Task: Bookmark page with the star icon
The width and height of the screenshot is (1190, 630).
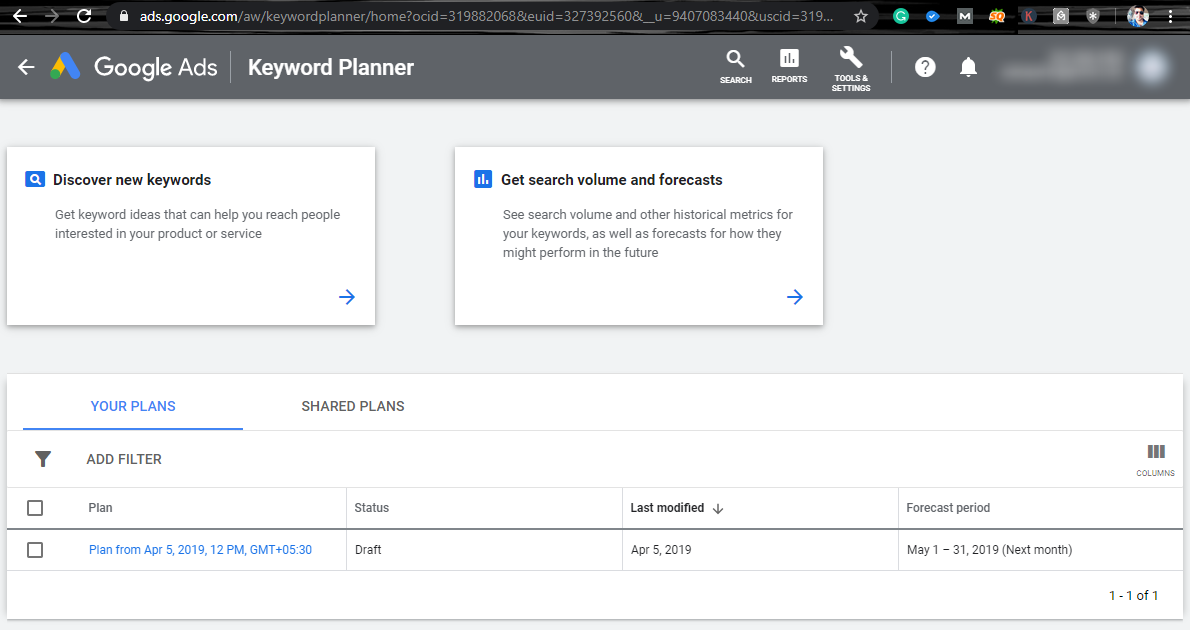Action: (x=861, y=16)
